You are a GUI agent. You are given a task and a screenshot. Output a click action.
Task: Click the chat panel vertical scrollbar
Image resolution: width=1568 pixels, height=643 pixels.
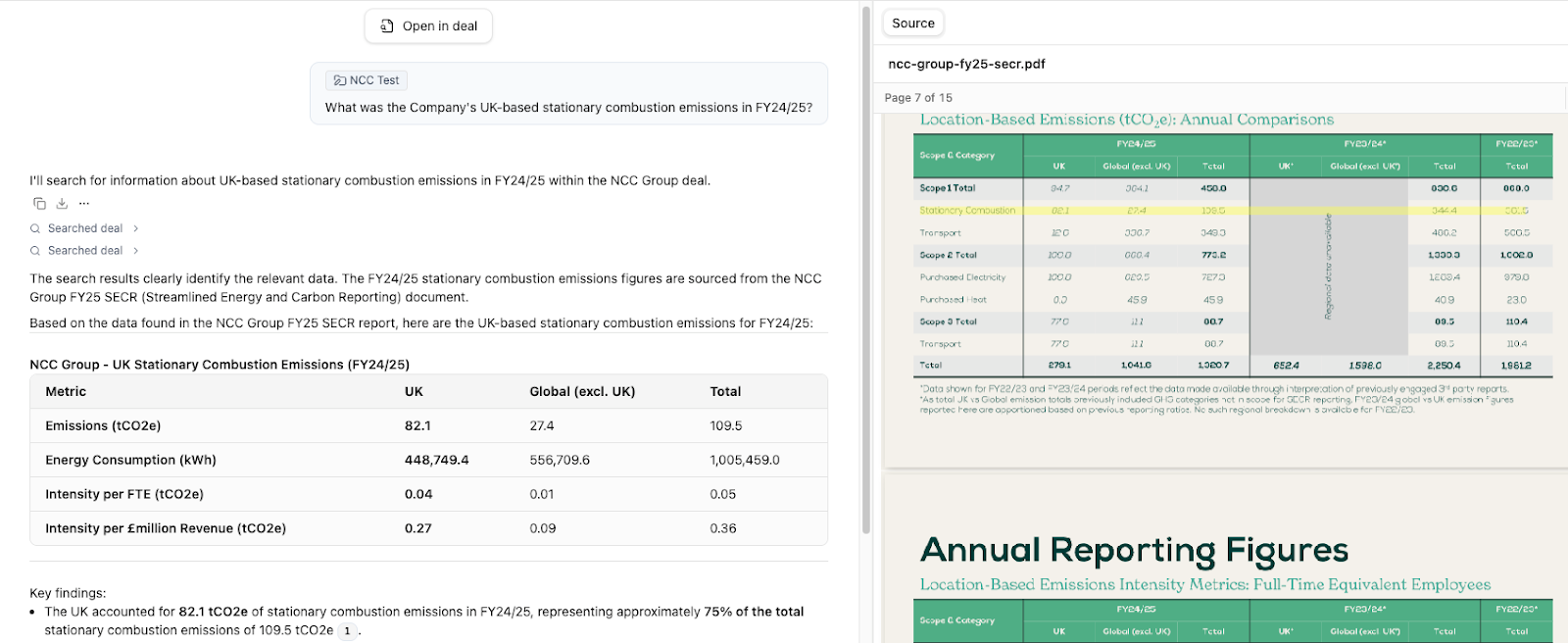pos(865,270)
